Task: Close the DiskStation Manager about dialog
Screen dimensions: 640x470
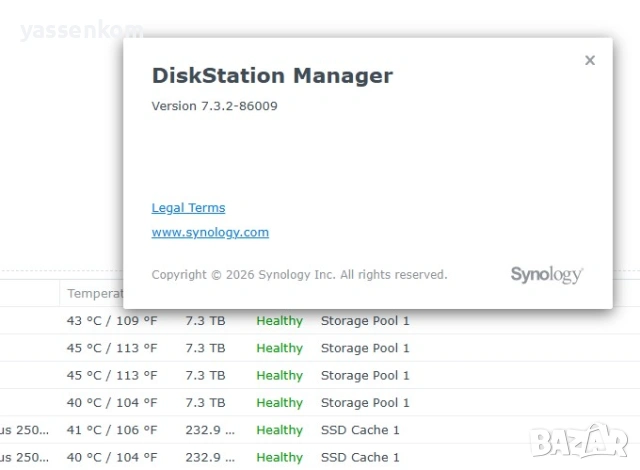Action: [590, 60]
